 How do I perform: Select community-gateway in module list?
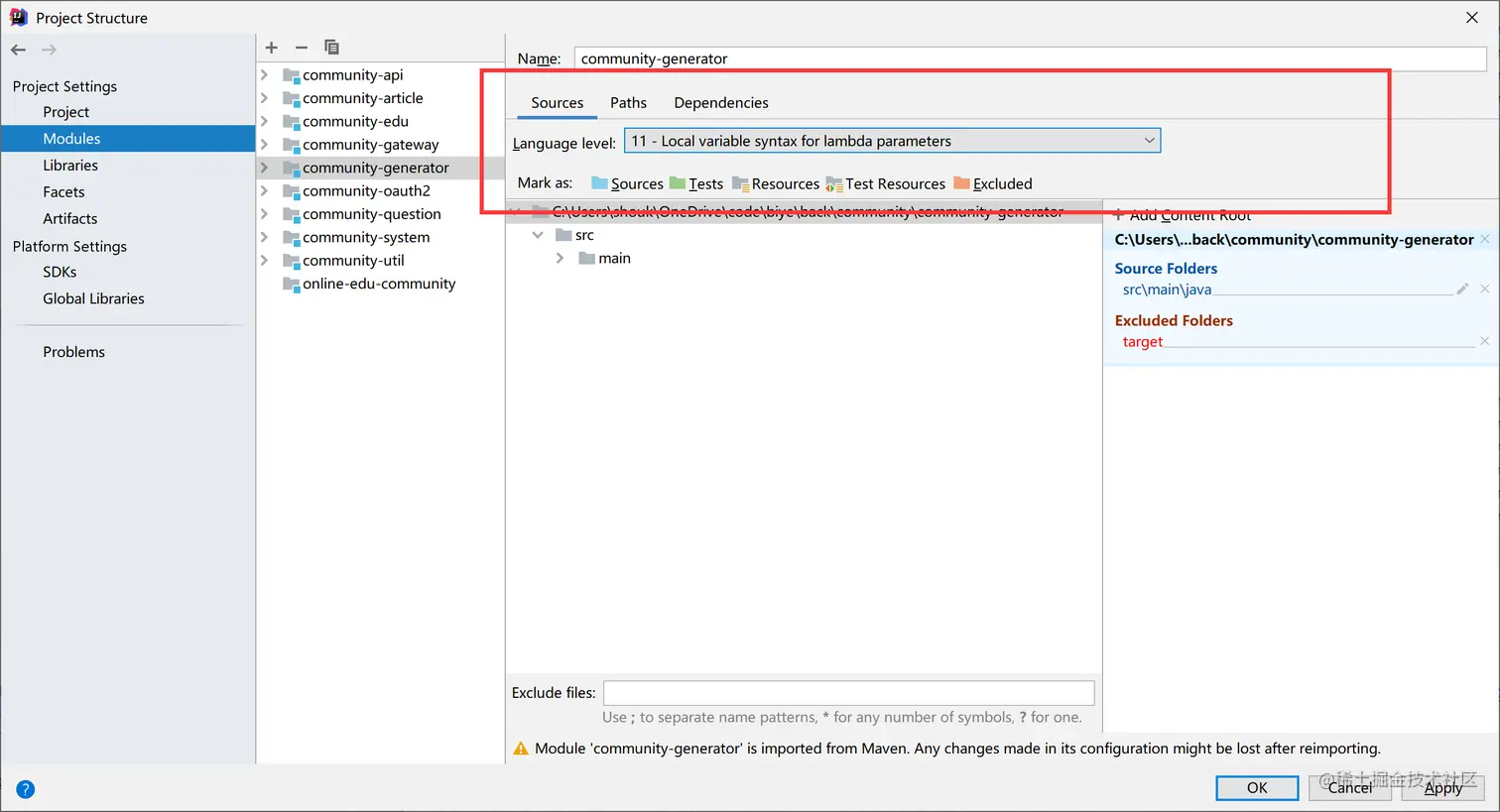371,144
